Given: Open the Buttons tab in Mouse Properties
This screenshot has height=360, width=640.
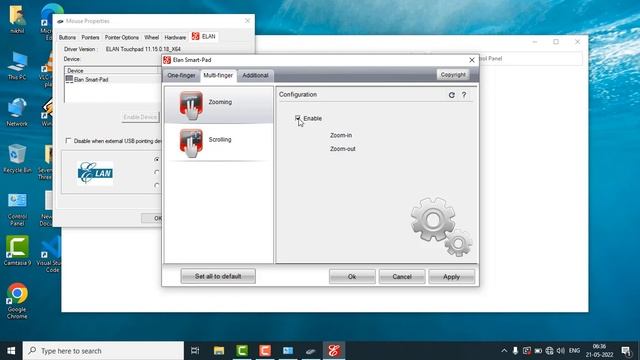Looking at the screenshot, I should click(67, 37).
